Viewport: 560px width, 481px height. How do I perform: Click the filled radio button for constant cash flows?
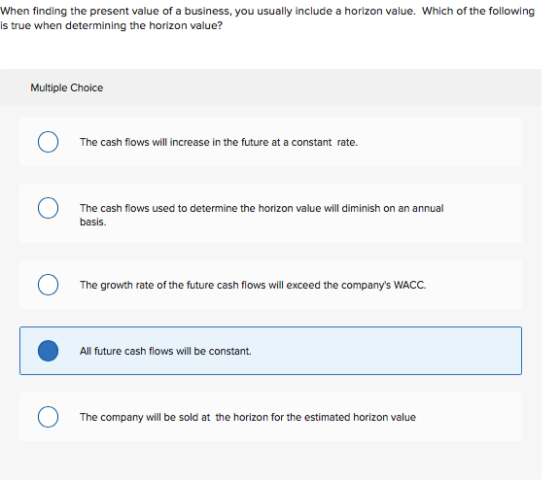[x=48, y=351]
